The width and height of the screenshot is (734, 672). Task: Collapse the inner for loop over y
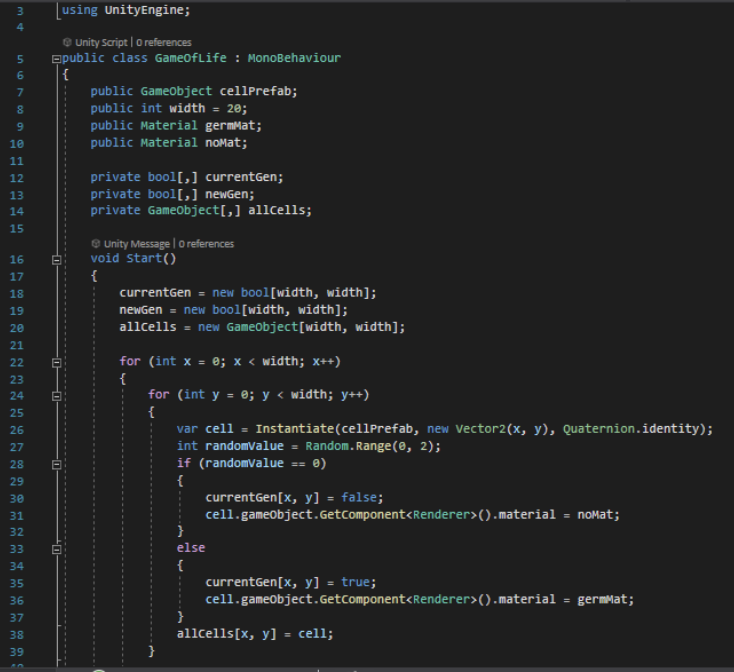(56, 396)
